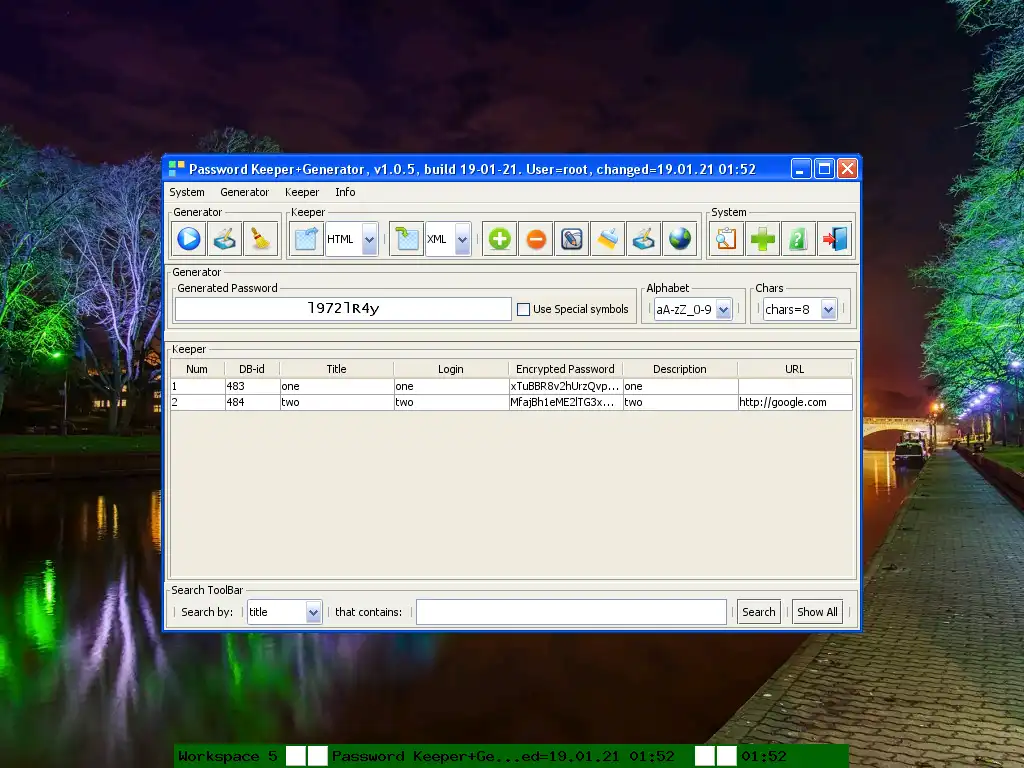The image size is (1024, 768).
Task: Open the Generator menu
Action: click(x=244, y=192)
